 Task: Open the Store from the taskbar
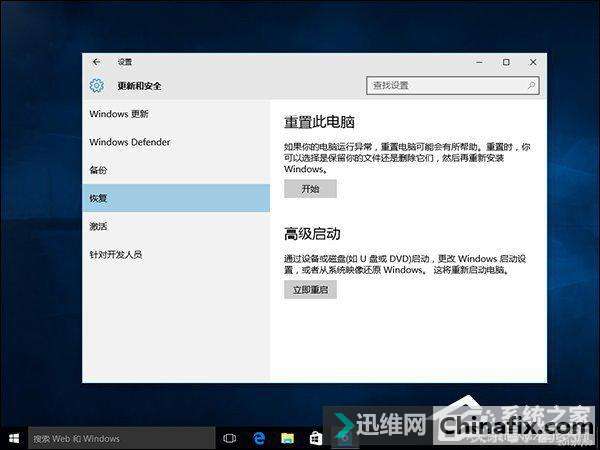point(316,439)
